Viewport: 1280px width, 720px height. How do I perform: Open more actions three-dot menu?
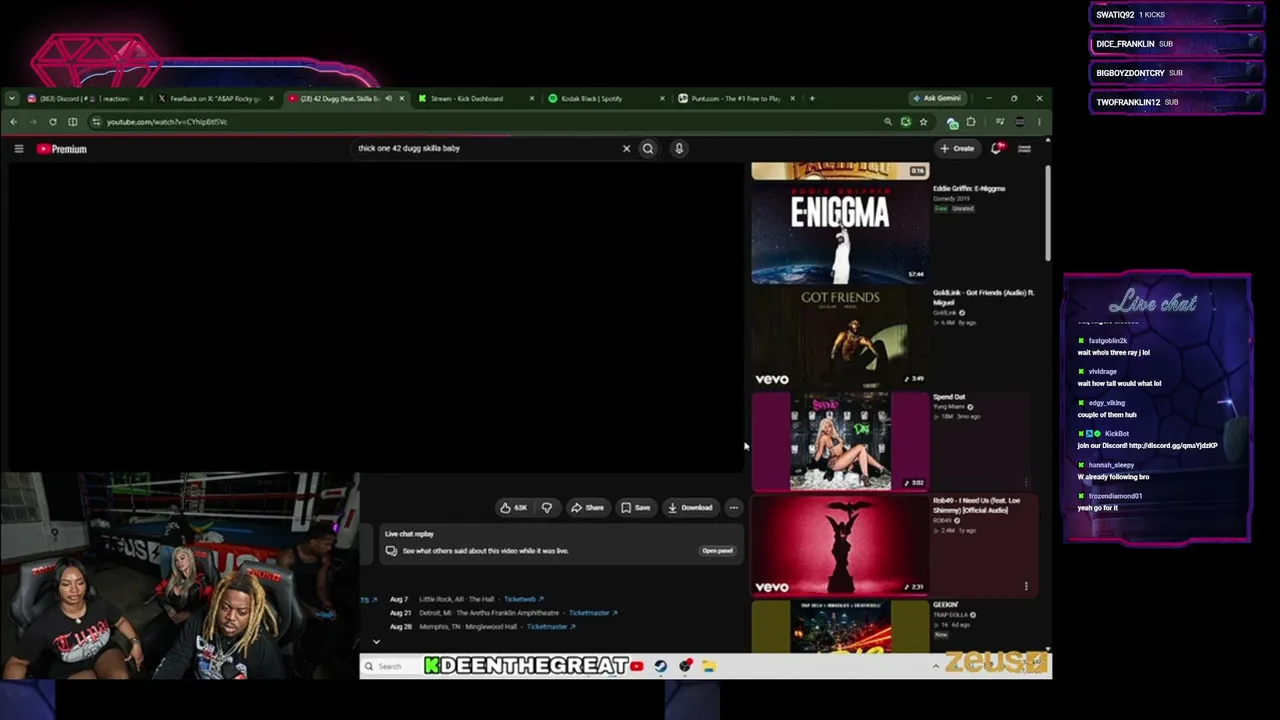734,508
